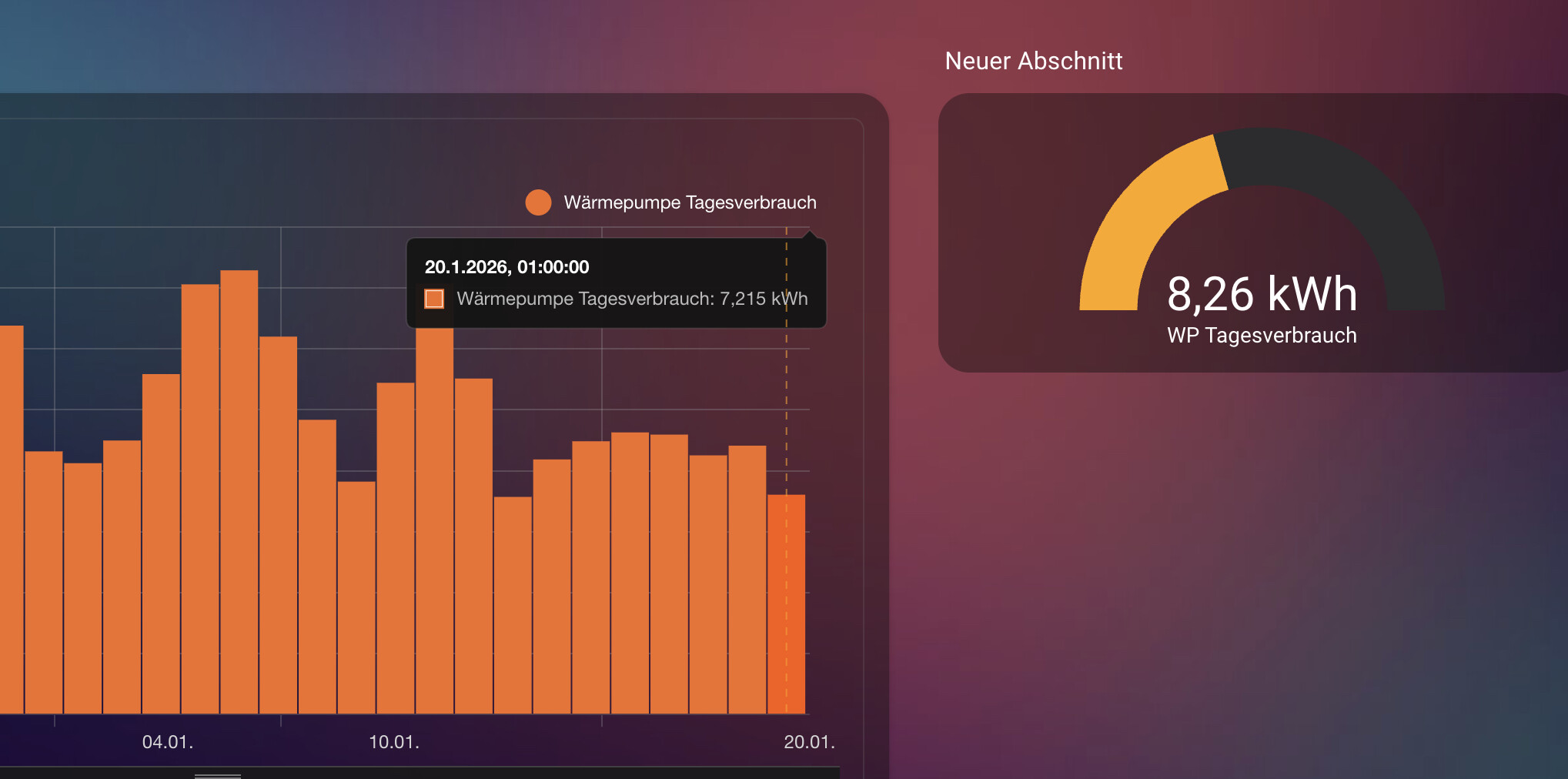Click the 10.01. x-axis date label
This screenshot has width=1568, height=779.
pyautogui.click(x=394, y=742)
